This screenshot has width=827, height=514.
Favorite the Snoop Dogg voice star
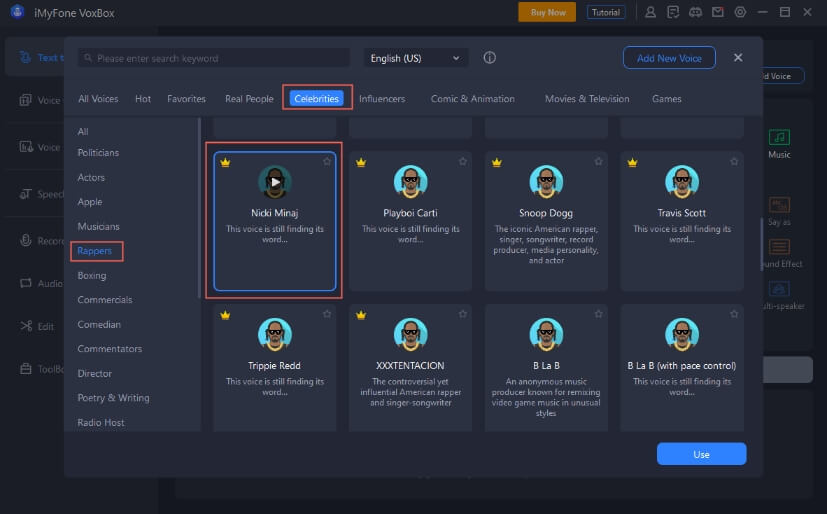[598, 161]
